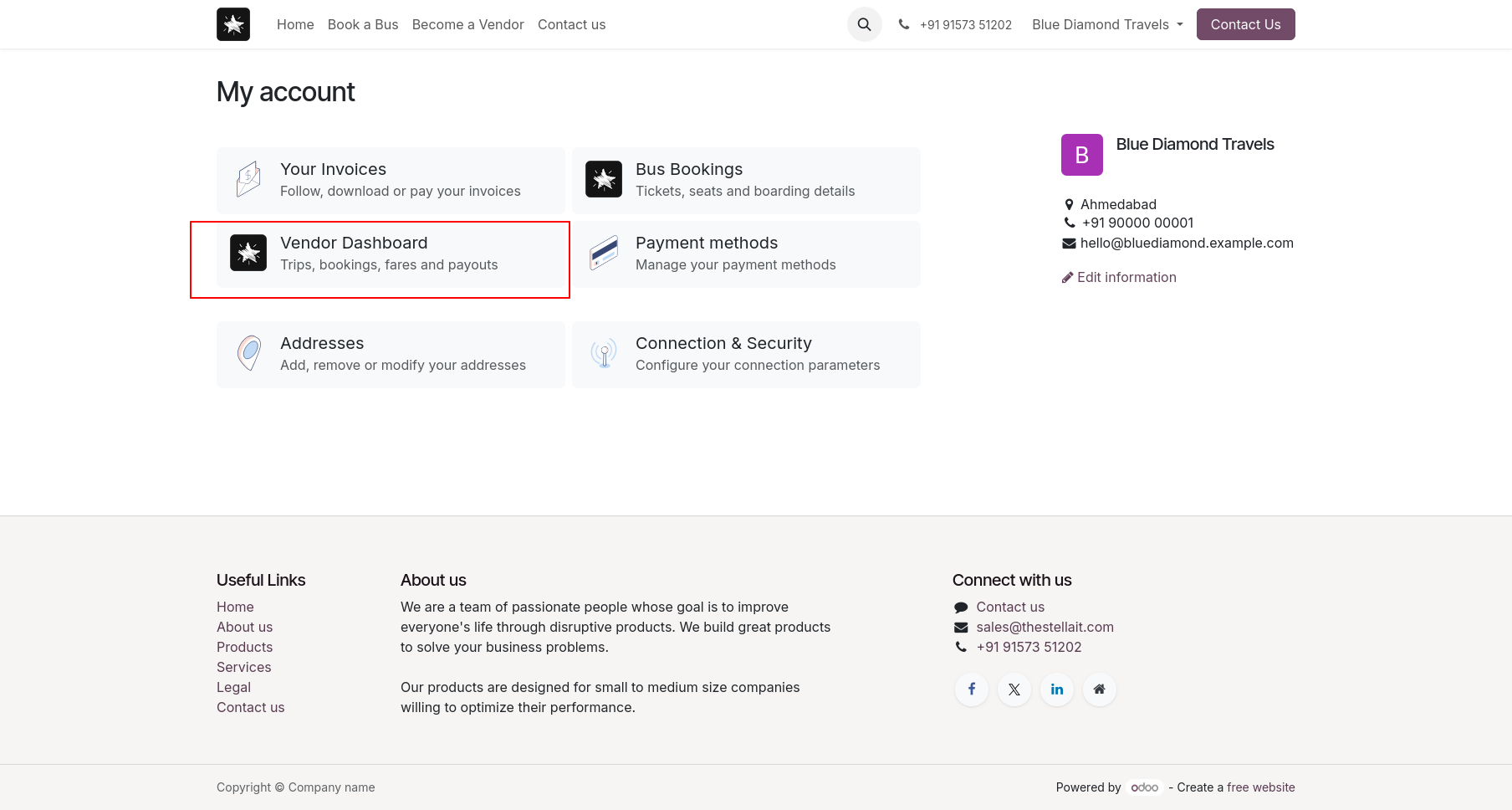
Task: Click the Connection & Security antenna icon
Action: click(604, 353)
